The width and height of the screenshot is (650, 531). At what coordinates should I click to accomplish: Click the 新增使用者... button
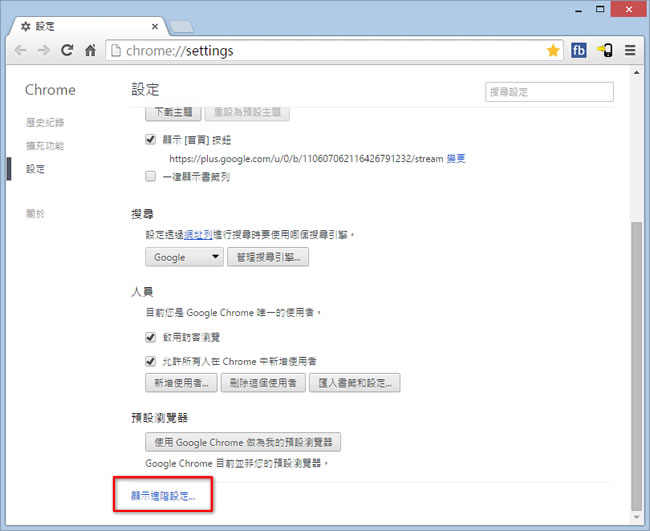(x=181, y=383)
